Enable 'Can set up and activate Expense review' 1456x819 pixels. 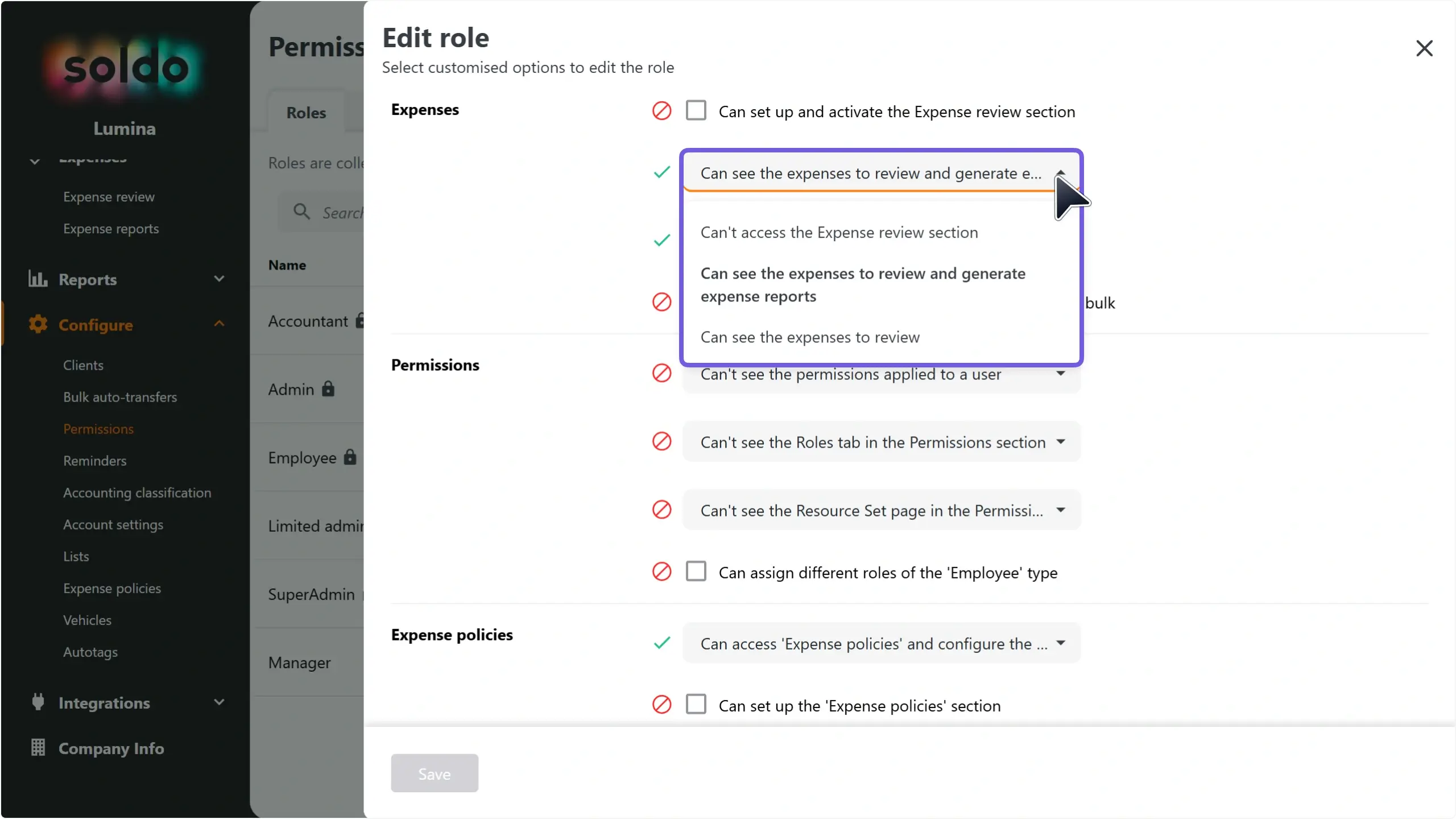click(x=696, y=110)
